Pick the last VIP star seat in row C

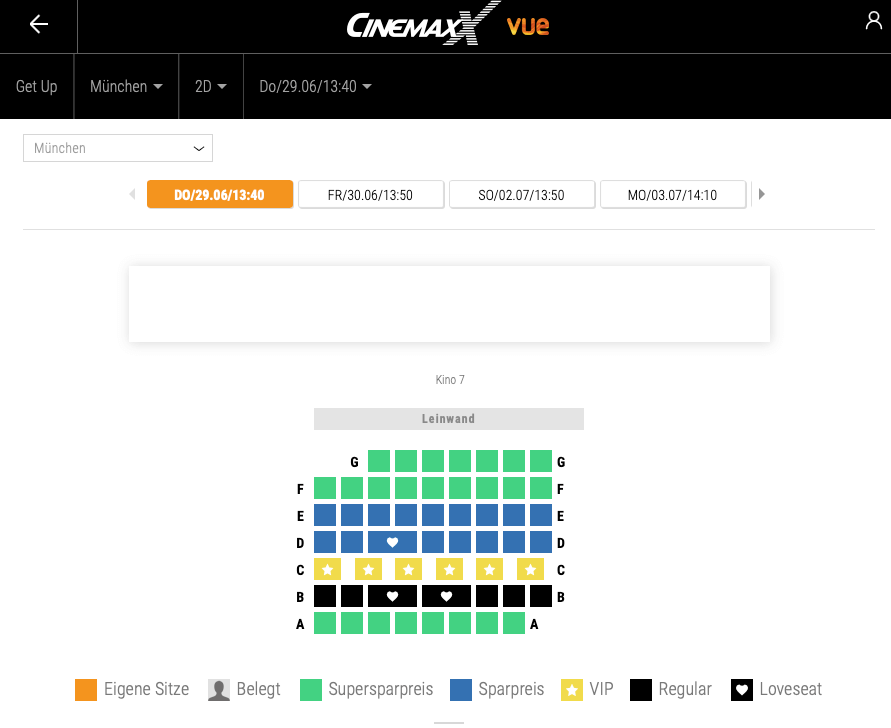530,569
